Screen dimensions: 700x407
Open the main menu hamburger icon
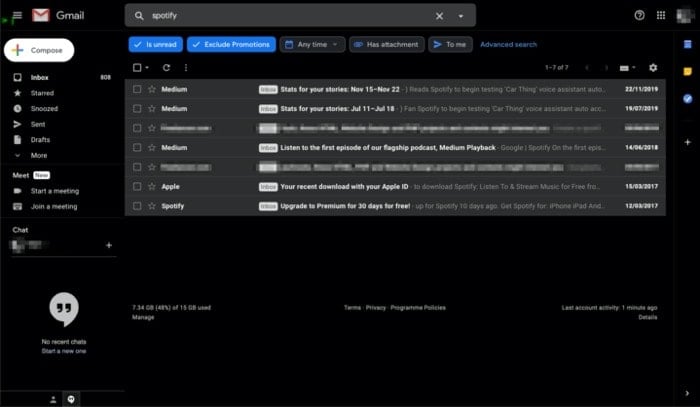tap(17, 16)
